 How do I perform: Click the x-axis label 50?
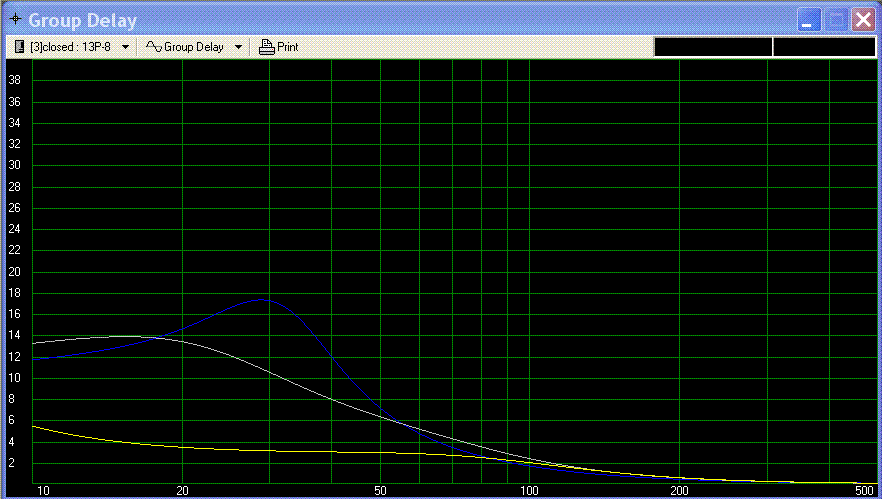tap(380, 491)
